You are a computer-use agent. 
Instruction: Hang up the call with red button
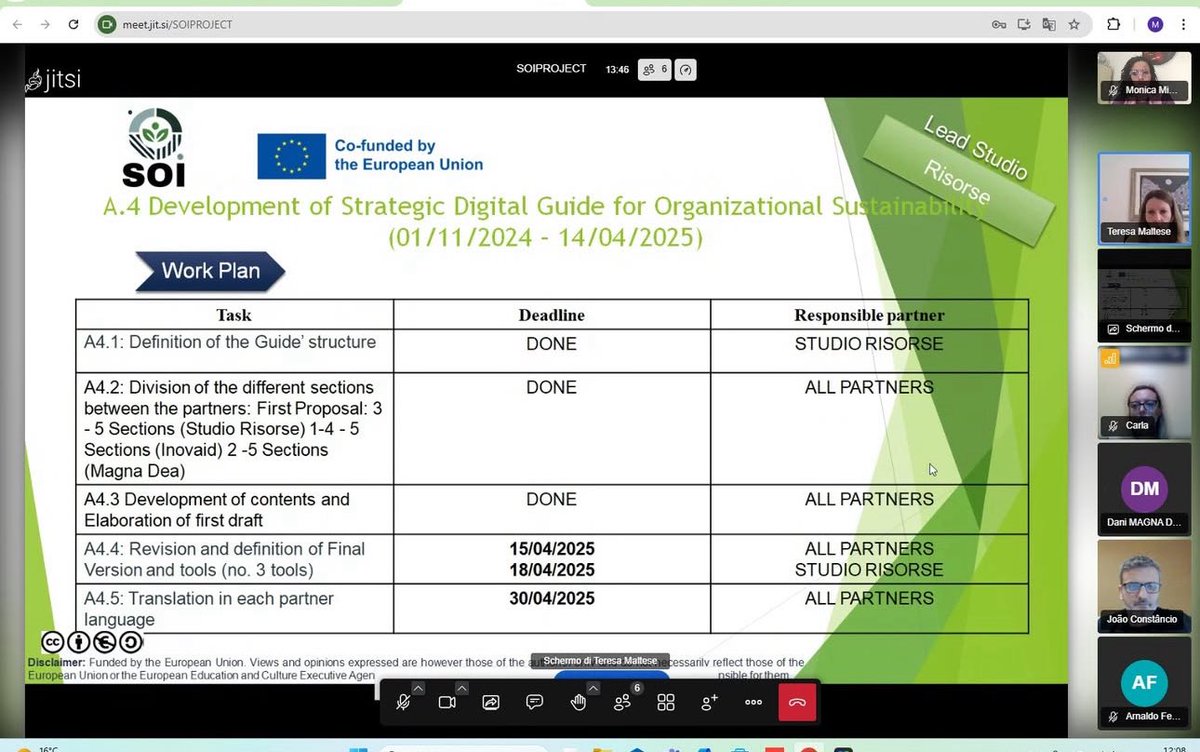coord(797,703)
